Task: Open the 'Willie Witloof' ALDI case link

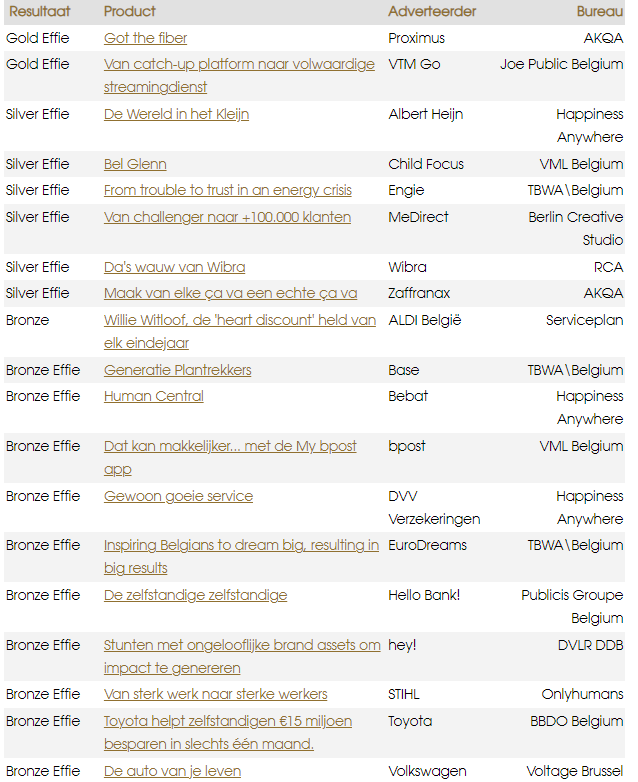Action: [x=239, y=320]
